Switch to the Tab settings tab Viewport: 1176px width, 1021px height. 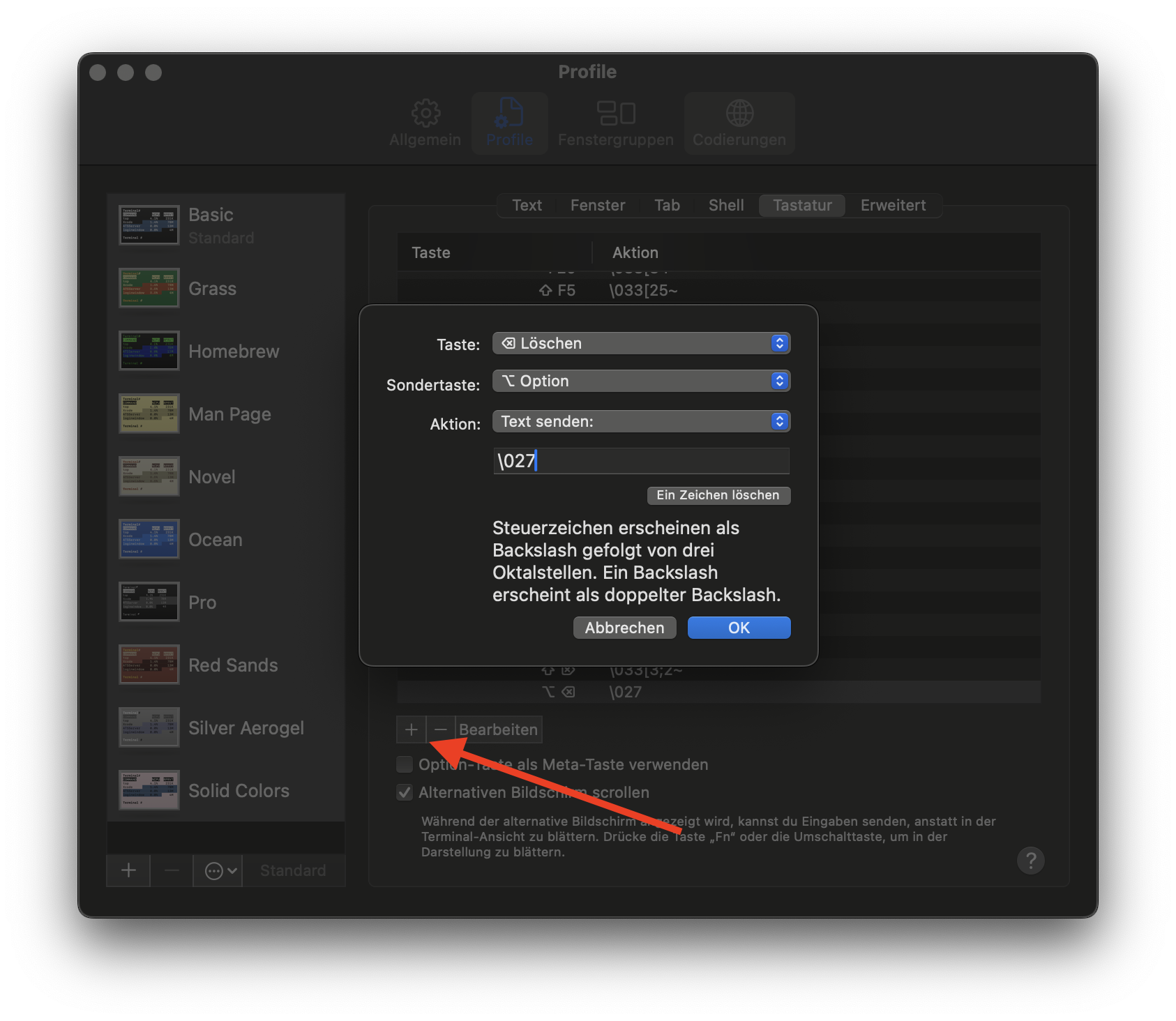(x=667, y=205)
